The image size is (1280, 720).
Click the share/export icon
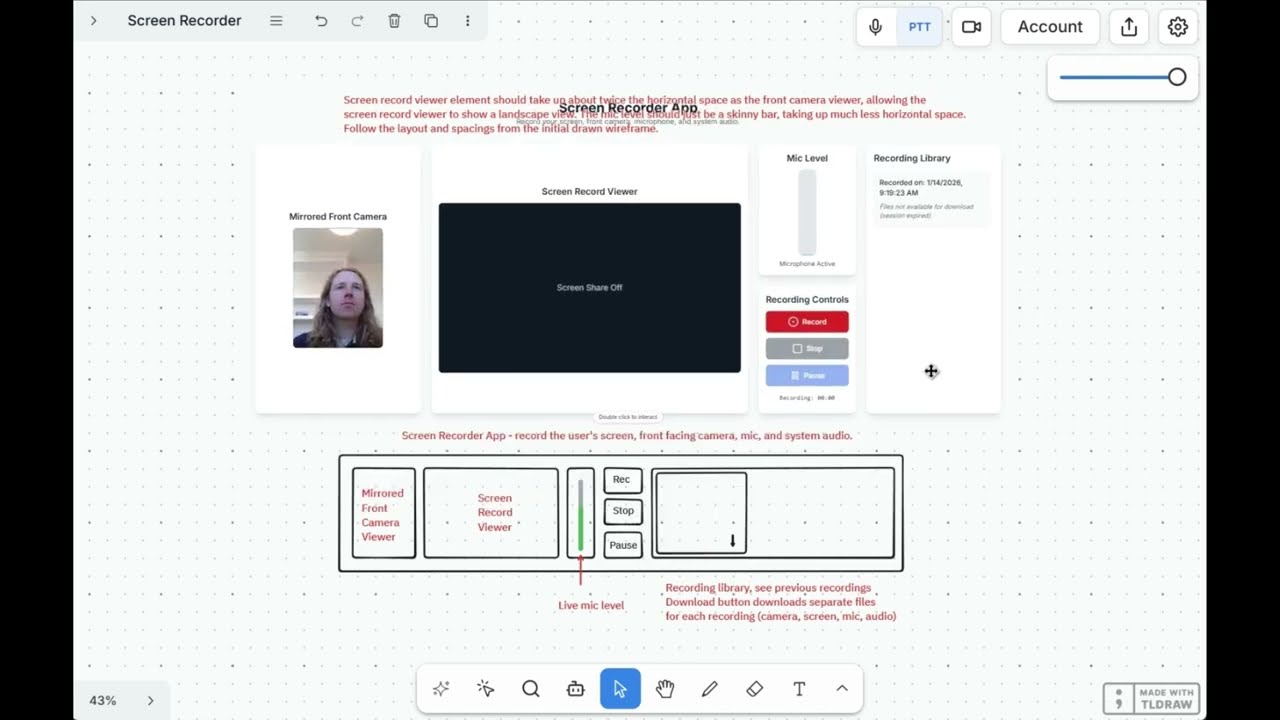1129,27
